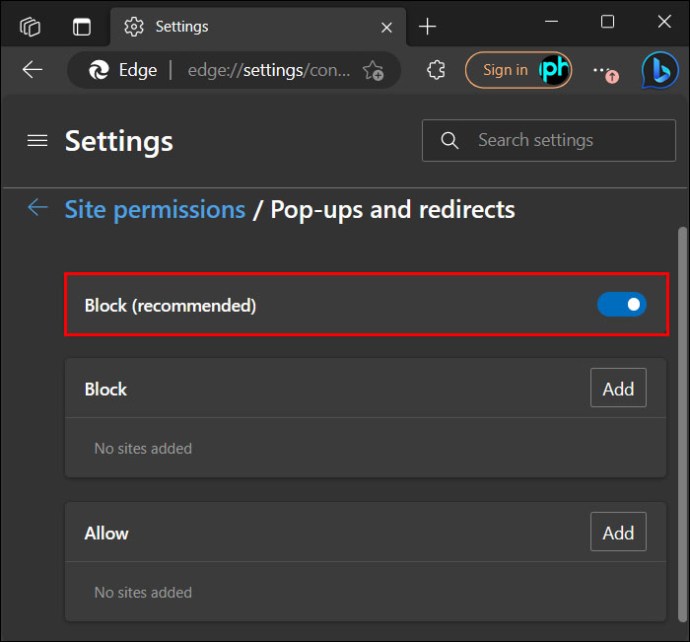This screenshot has width=690, height=642.
Task: Open the Settings hamburger menu
Action: tap(37, 141)
